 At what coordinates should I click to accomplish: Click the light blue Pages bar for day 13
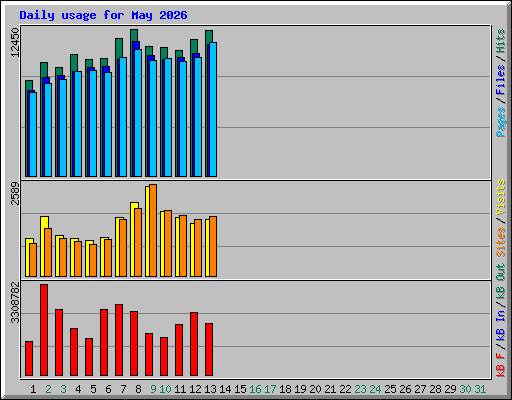(213, 109)
